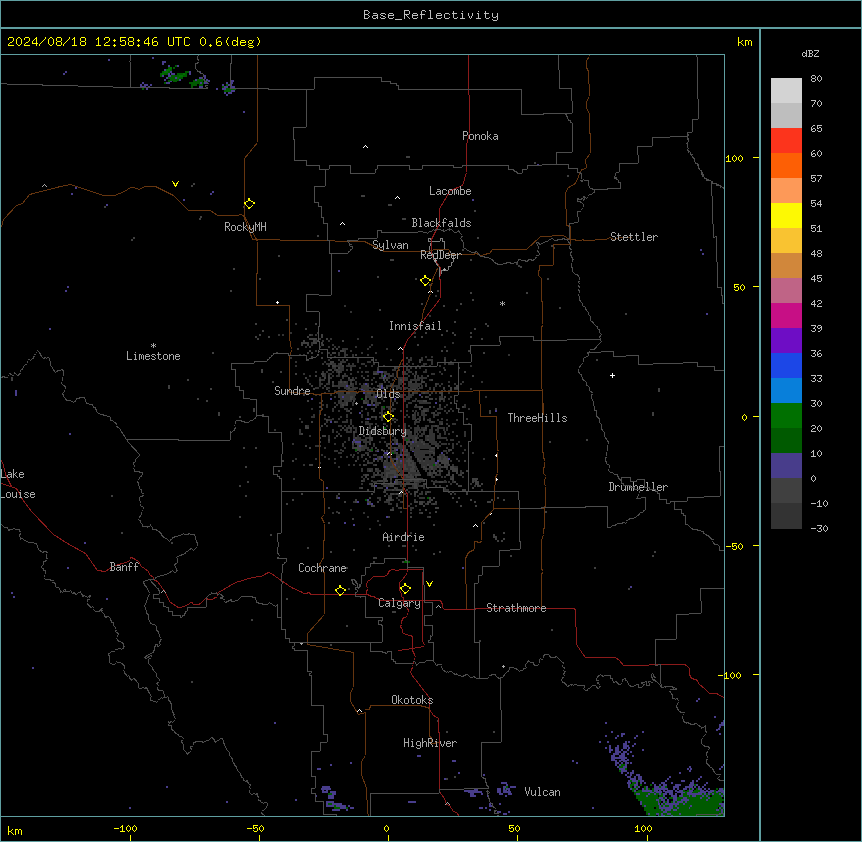The height and width of the screenshot is (842, 862).
Task: Click the yellow diamond marker above Calgary label
Action: [405, 589]
